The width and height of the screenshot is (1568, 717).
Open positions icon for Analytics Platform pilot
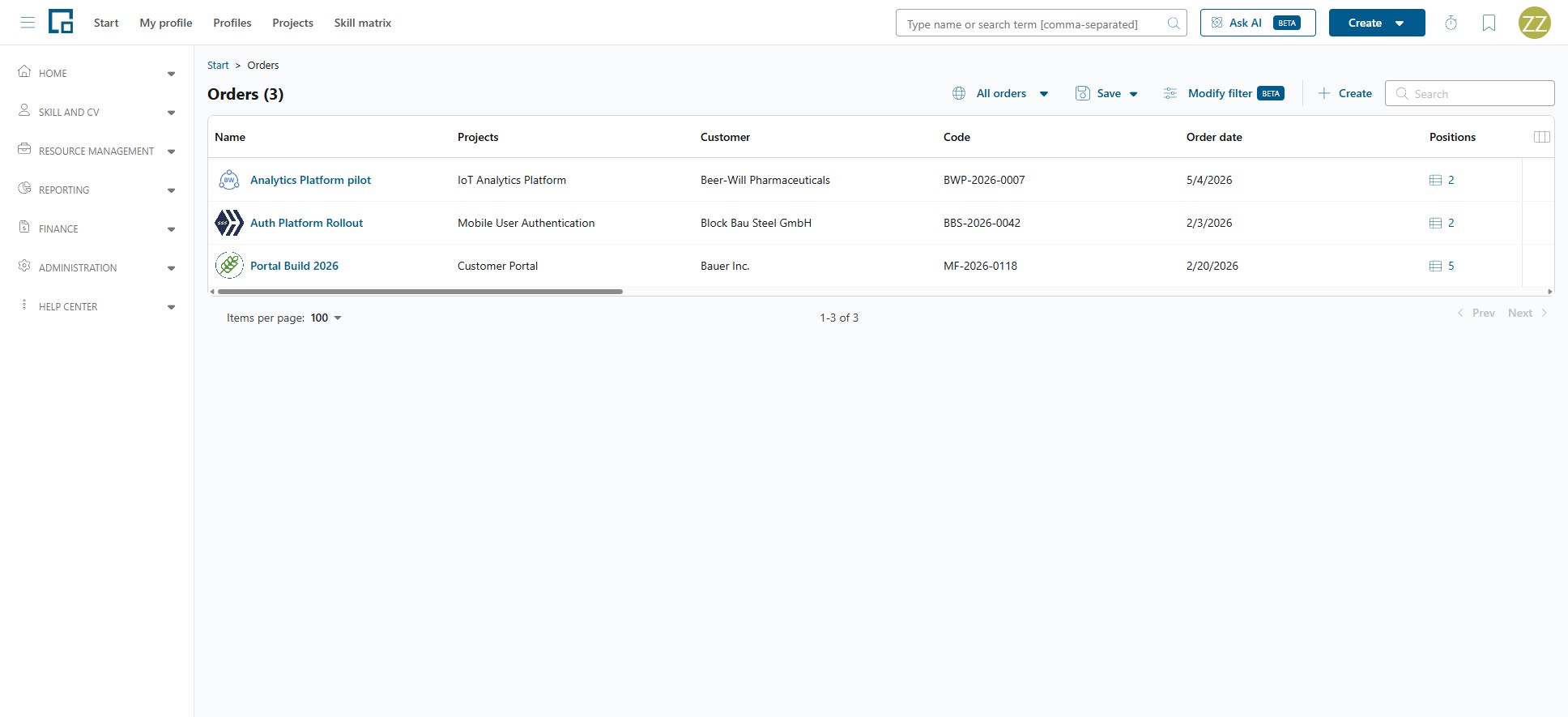[x=1435, y=180]
